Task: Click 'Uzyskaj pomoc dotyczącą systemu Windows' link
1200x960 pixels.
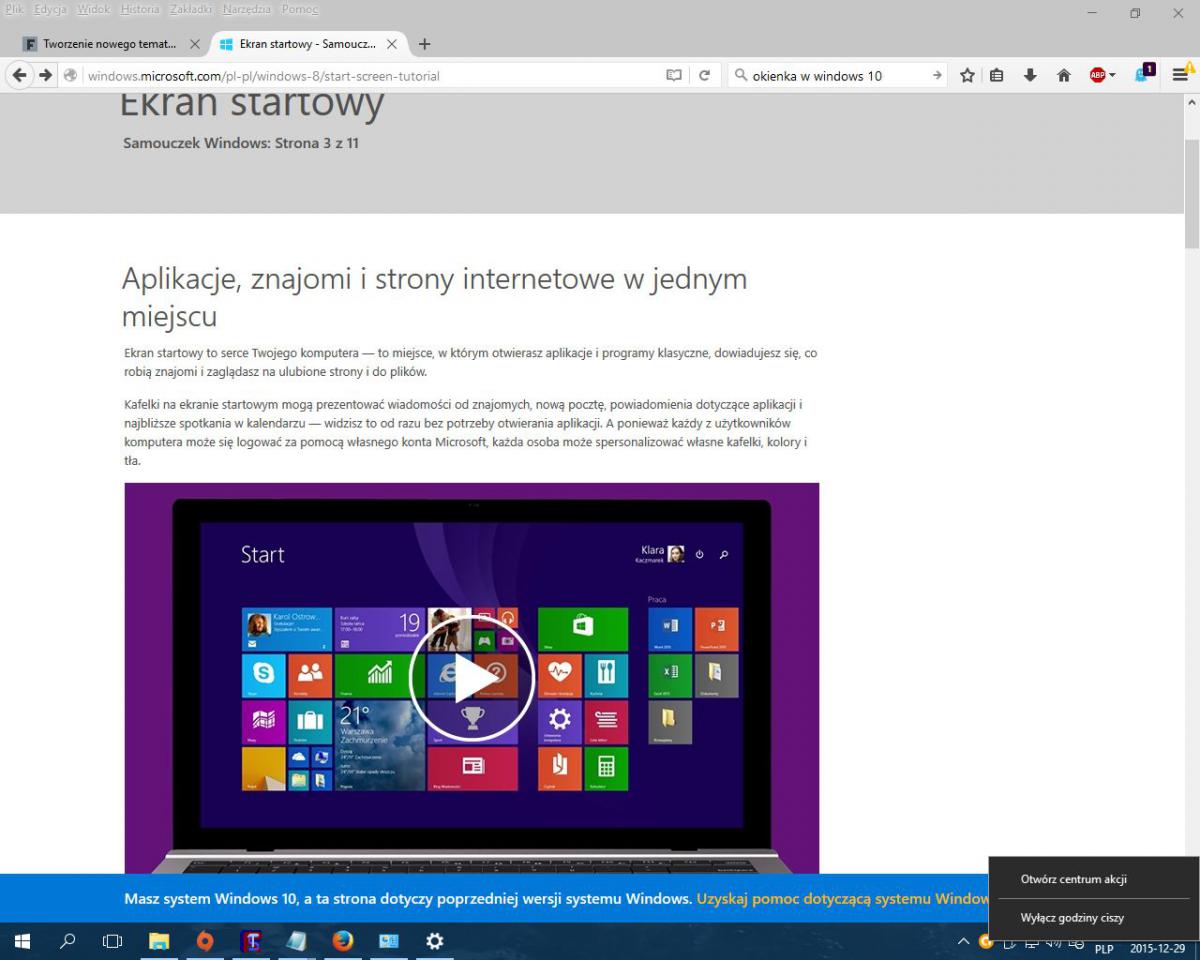Action: pos(843,898)
